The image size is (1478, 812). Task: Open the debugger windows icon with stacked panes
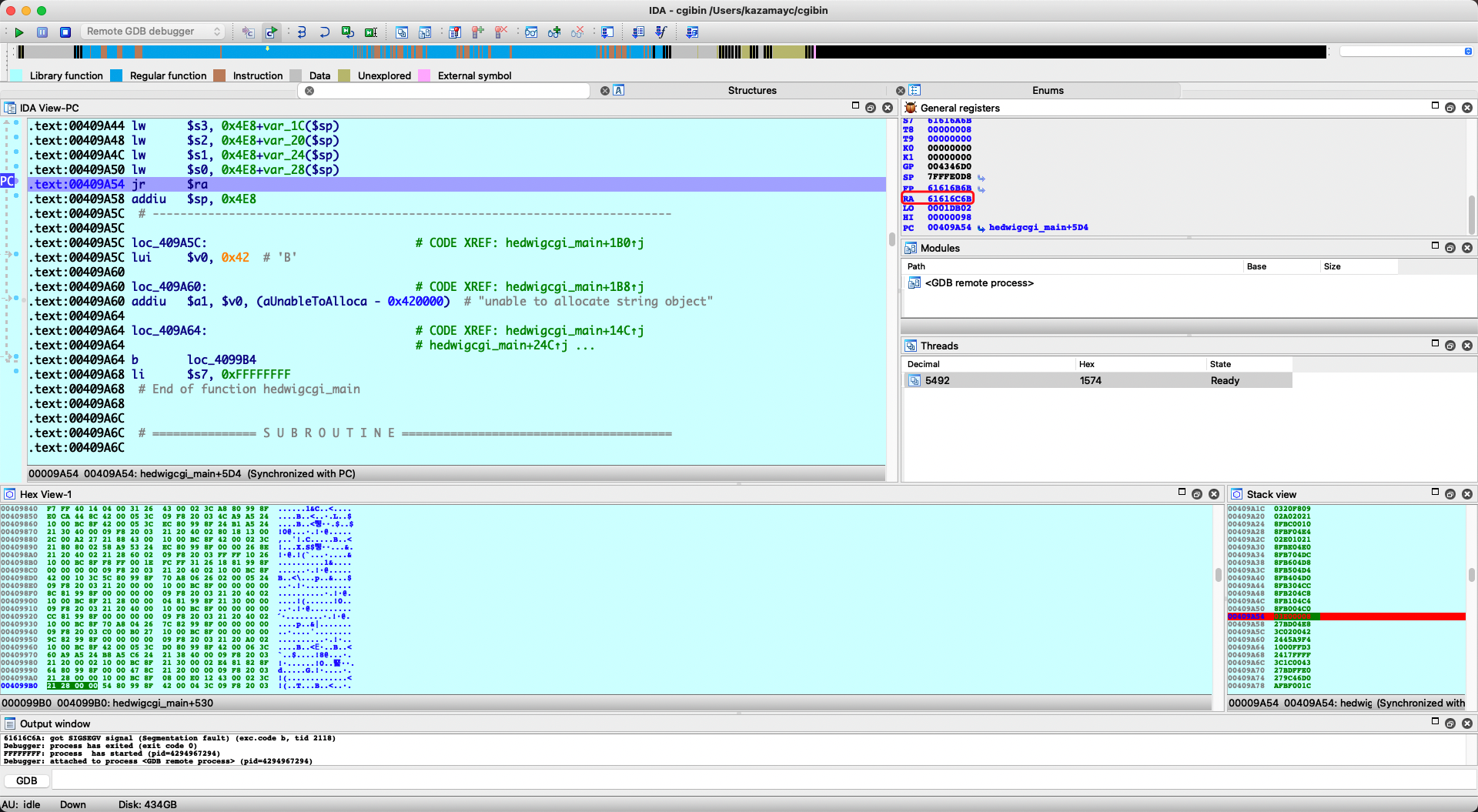point(402,32)
